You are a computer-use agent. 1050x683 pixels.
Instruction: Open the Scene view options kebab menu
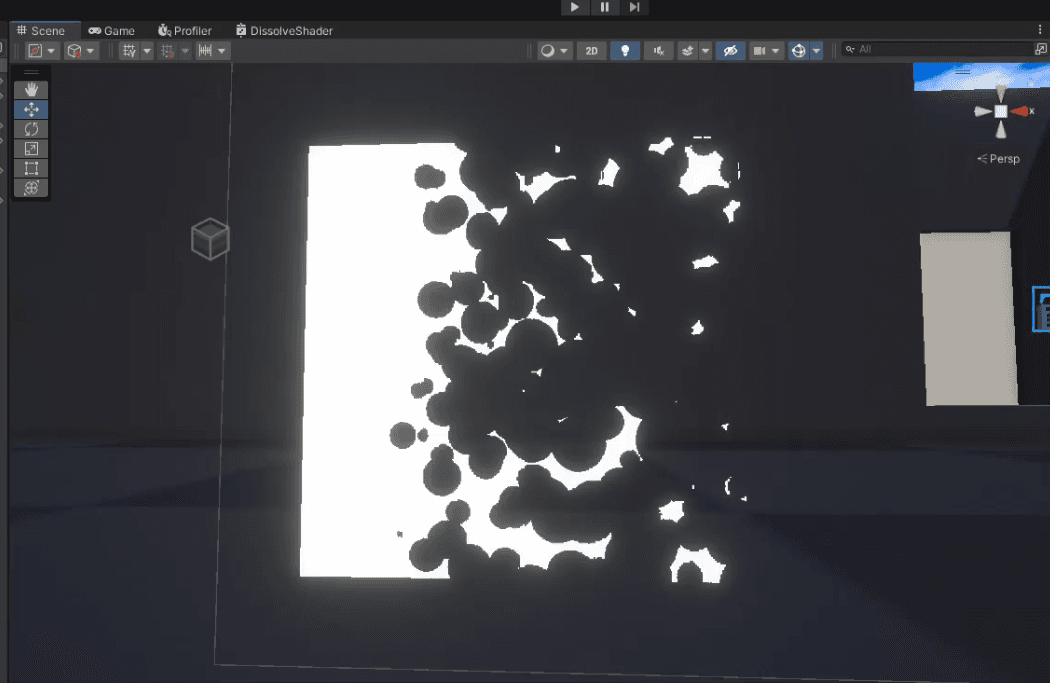pyautogui.click(x=1040, y=30)
